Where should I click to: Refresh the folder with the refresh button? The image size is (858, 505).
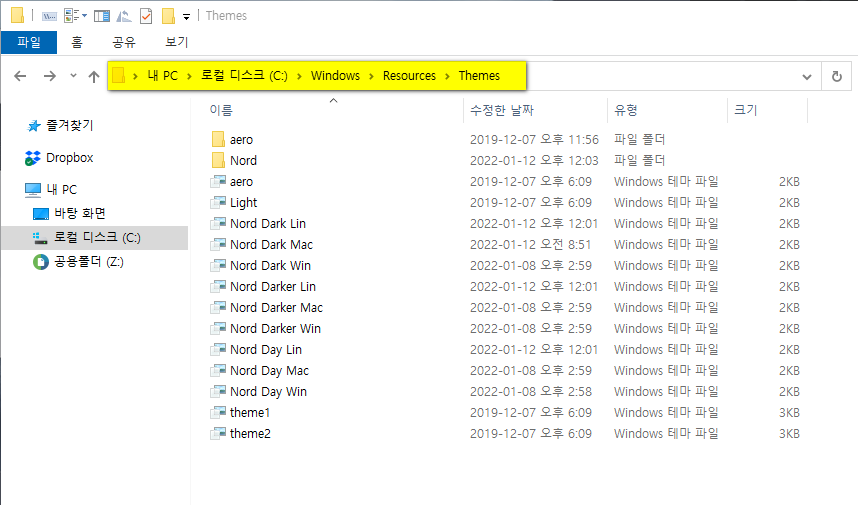(x=837, y=76)
